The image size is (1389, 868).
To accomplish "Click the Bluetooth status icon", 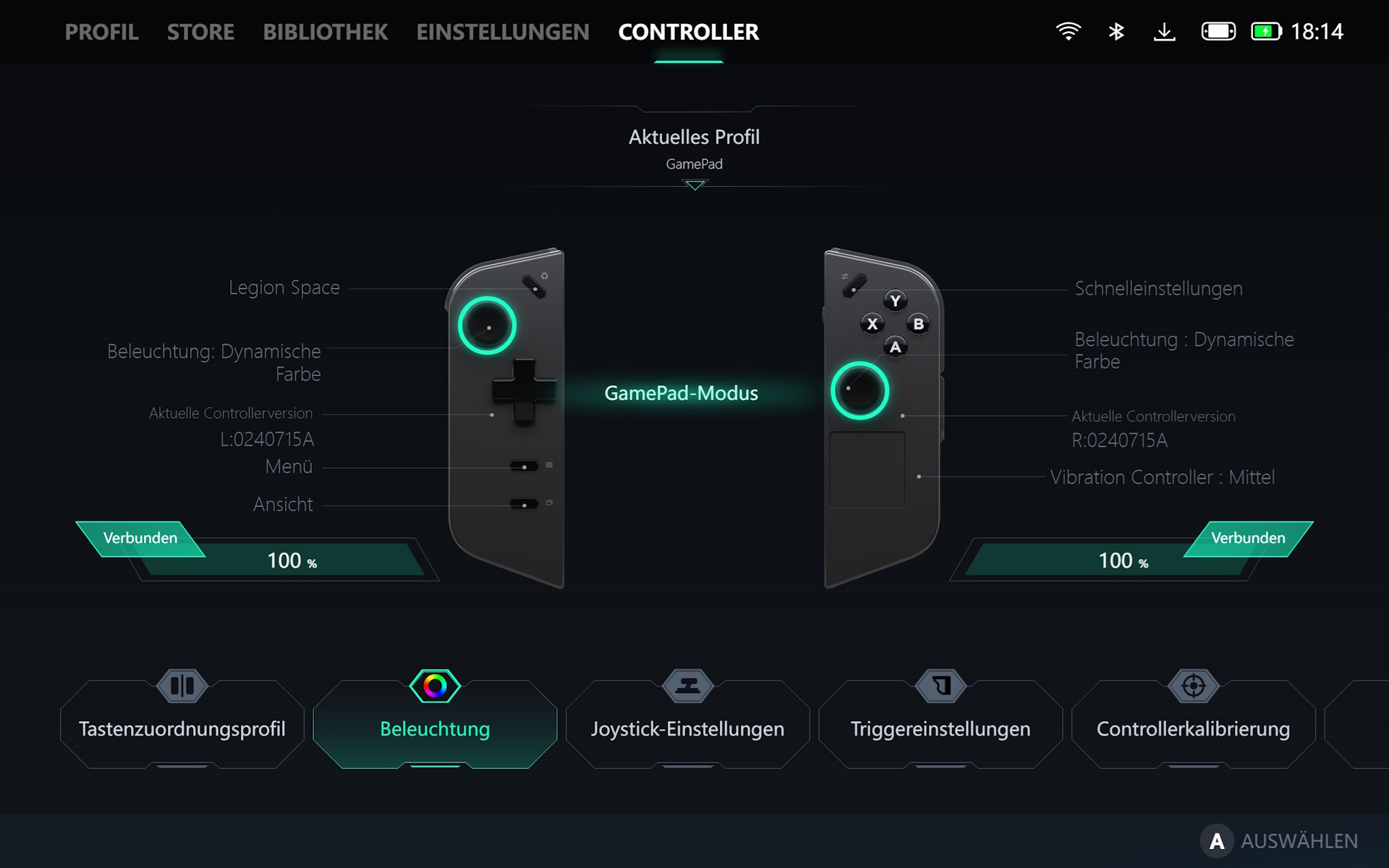I will click(x=1116, y=31).
